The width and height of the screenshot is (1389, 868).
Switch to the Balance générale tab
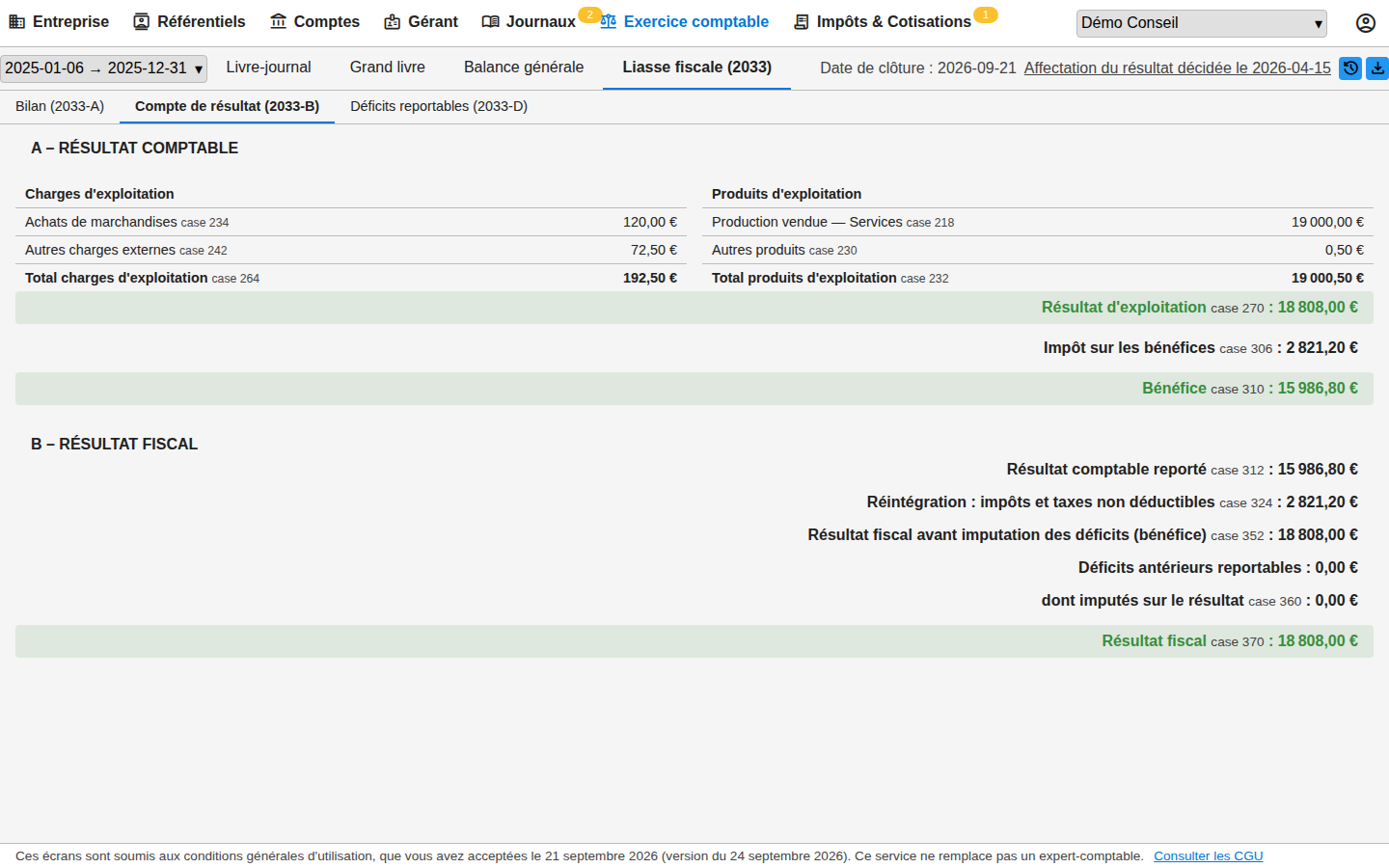tap(524, 68)
